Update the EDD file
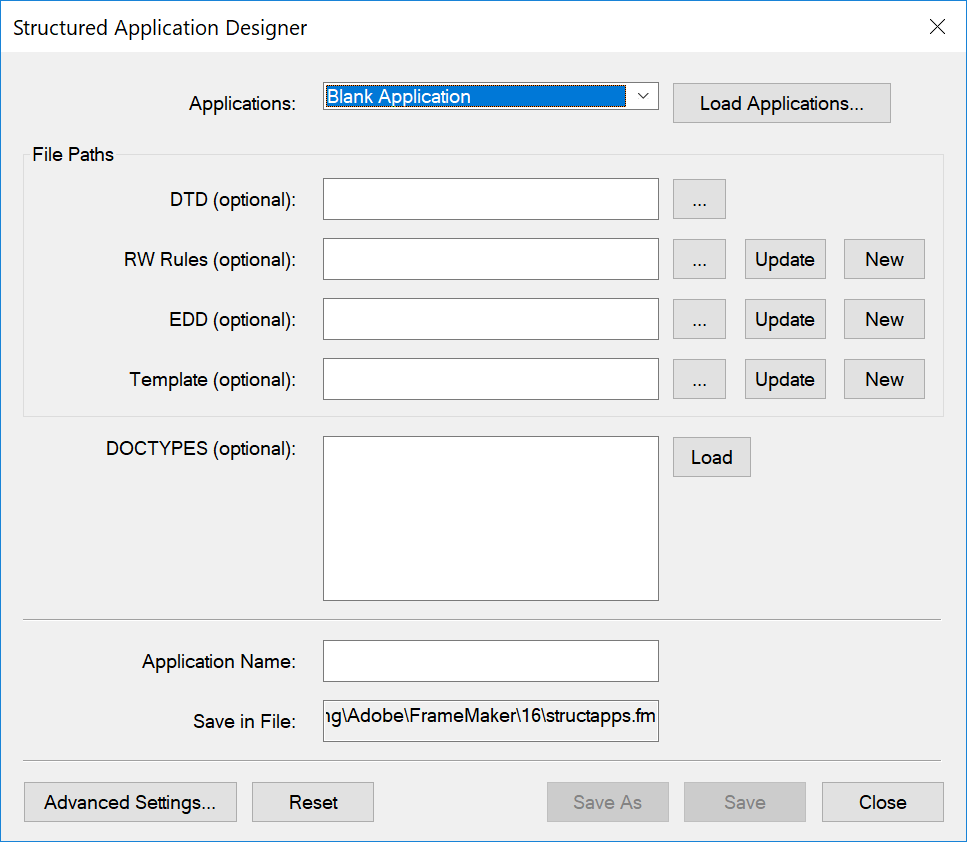 (x=784, y=319)
